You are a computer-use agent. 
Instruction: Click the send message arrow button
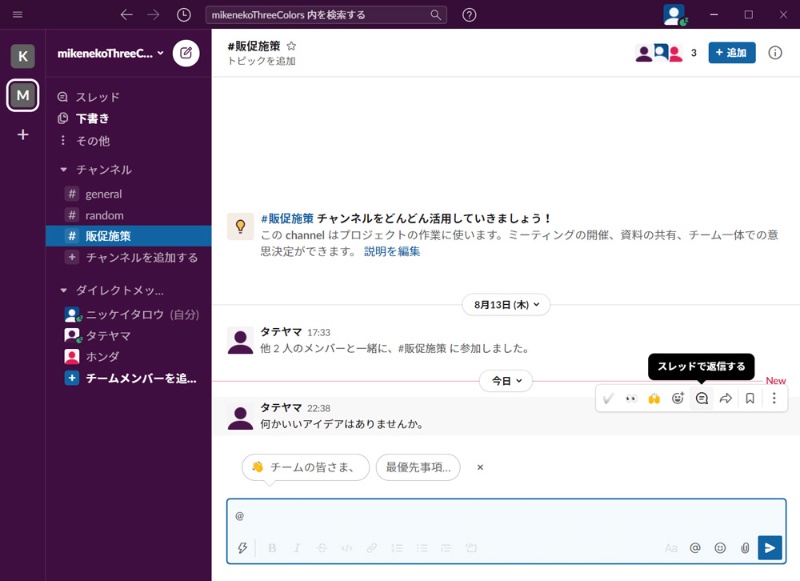tap(769, 547)
